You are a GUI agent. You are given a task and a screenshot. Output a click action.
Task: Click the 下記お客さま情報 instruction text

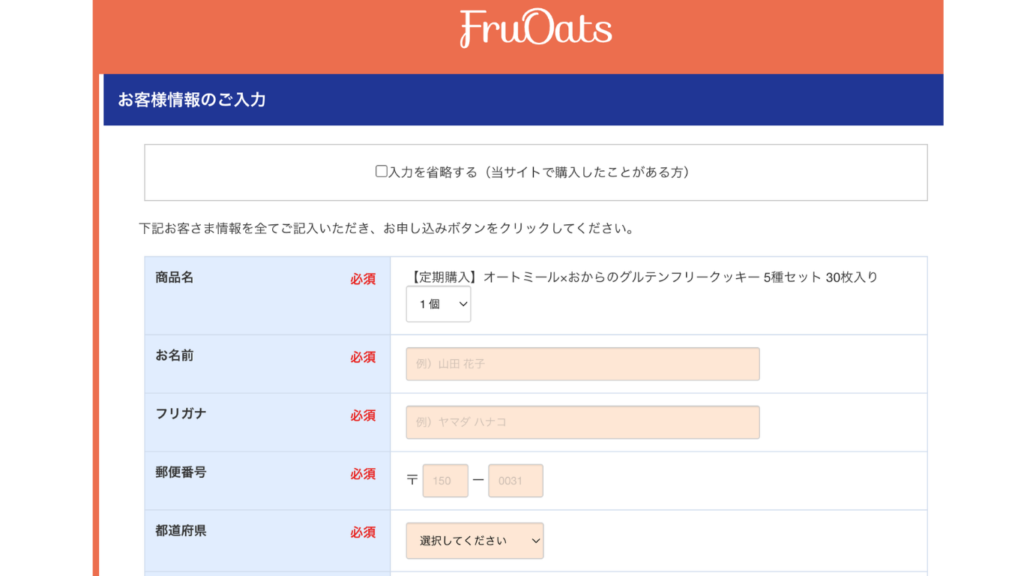(386, 229)
